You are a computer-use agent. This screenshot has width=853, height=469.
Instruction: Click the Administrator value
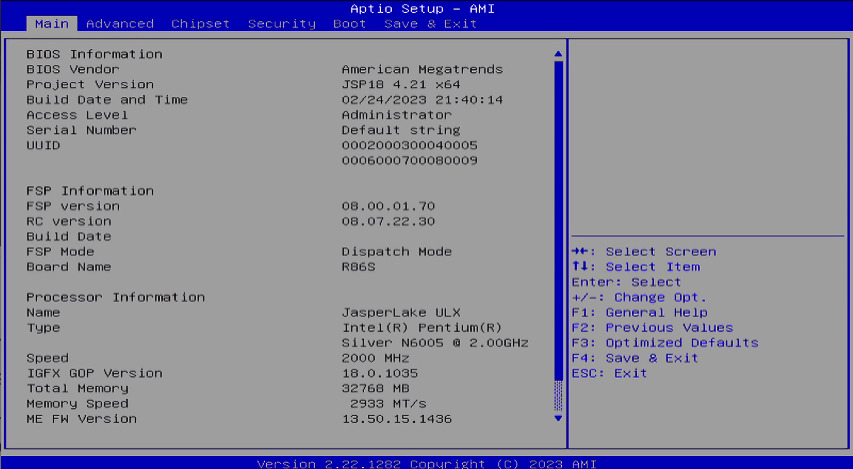397,115
